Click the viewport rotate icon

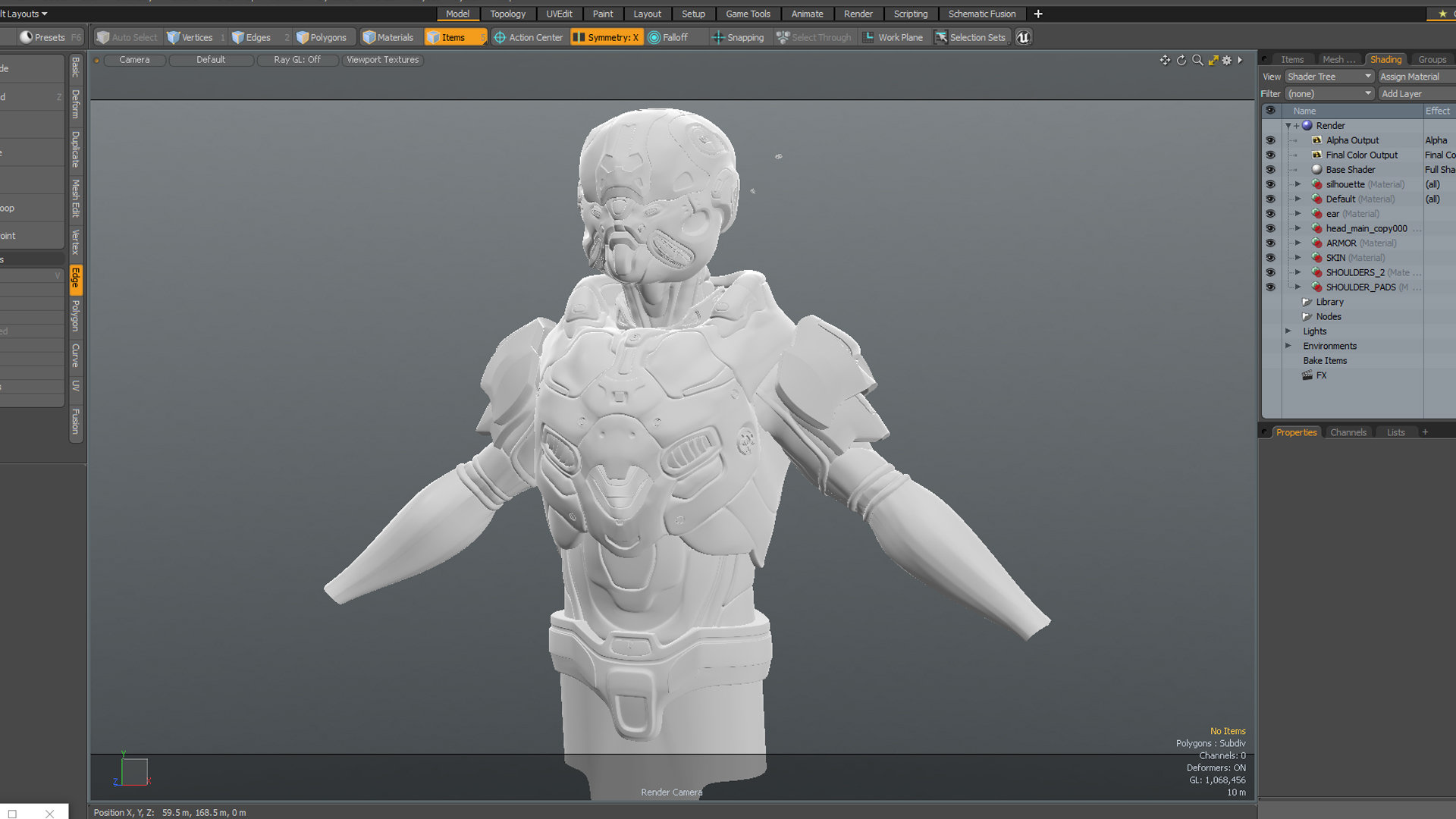(x=1181, y=60)
